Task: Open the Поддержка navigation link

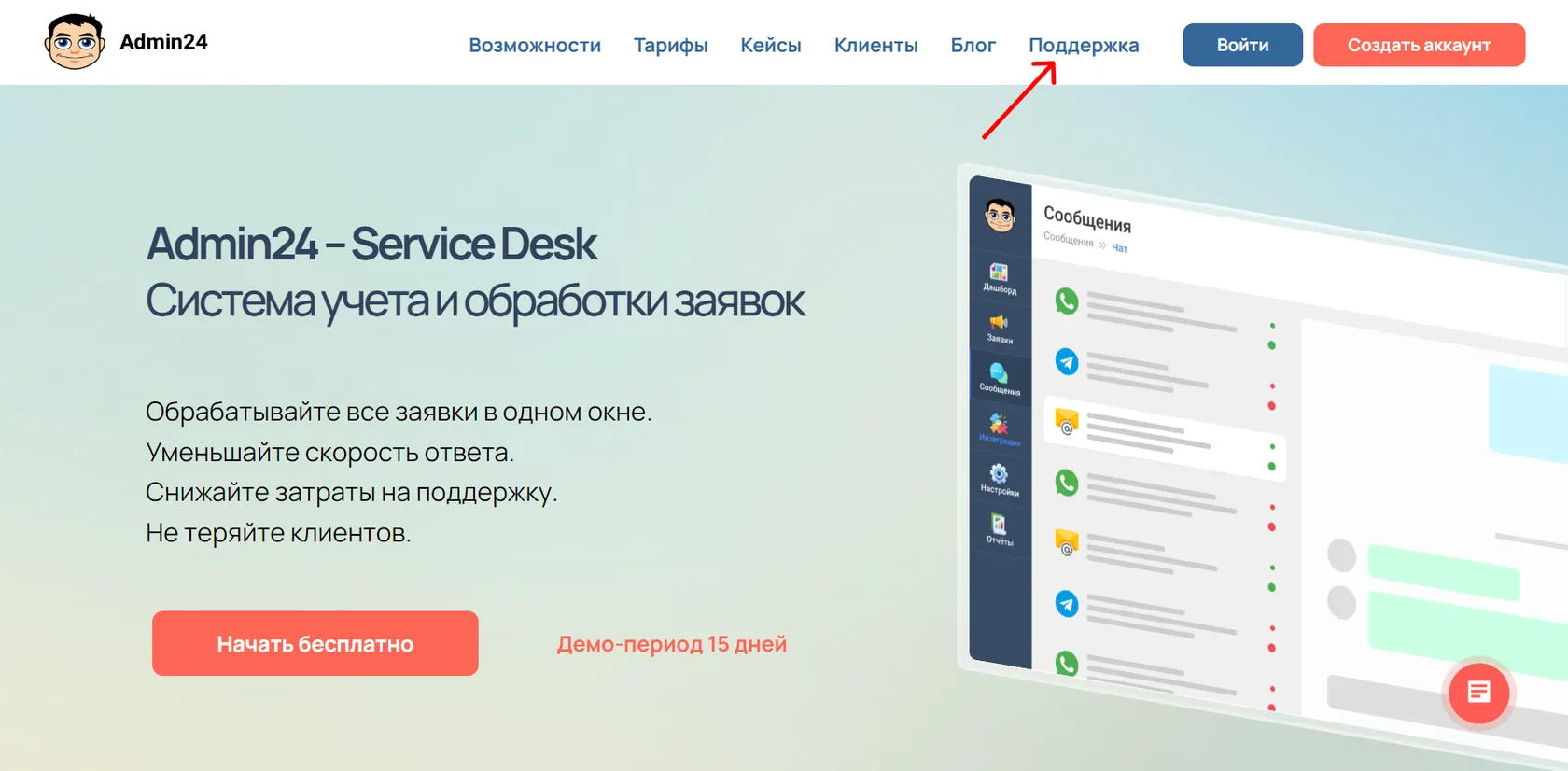Action: point(1084,45)
